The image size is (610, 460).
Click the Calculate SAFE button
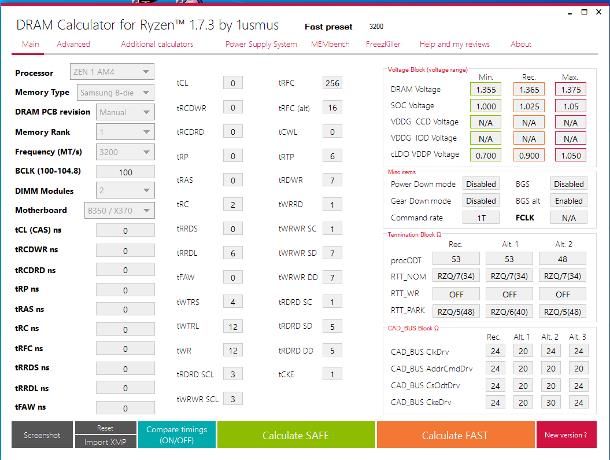point(295,435)
